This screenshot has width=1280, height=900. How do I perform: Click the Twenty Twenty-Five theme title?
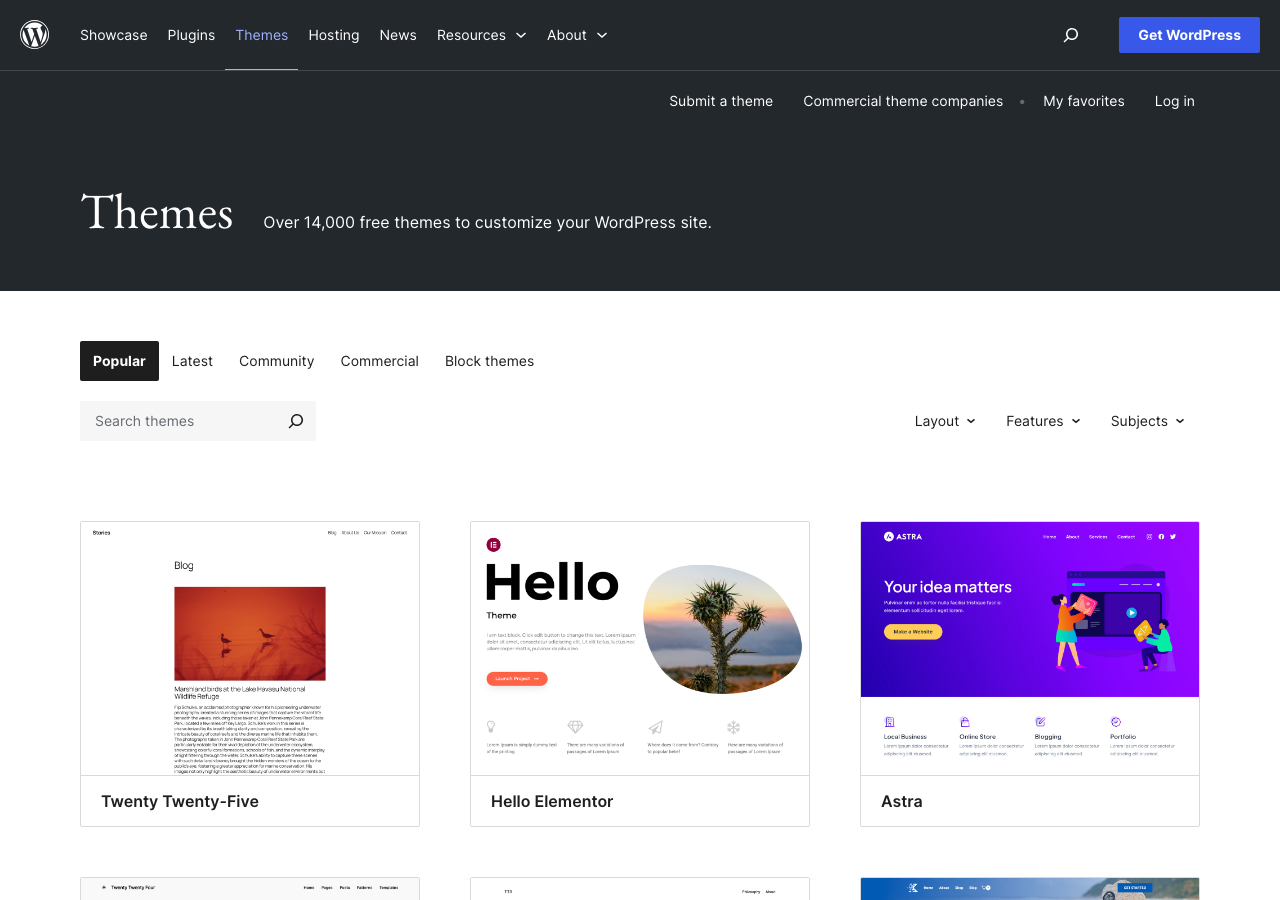(x=180, y=801)
